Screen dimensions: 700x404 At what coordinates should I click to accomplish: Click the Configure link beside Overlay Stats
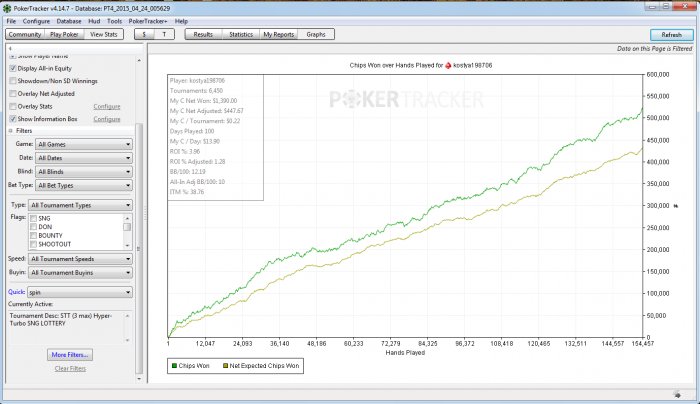coord(107,106)
